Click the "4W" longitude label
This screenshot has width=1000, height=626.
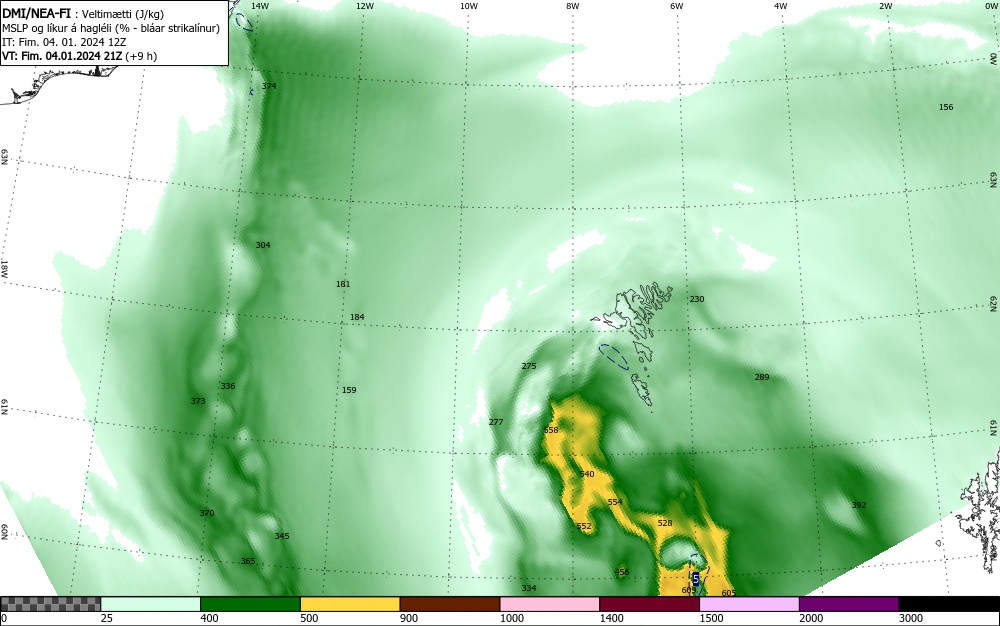point(781,6)
